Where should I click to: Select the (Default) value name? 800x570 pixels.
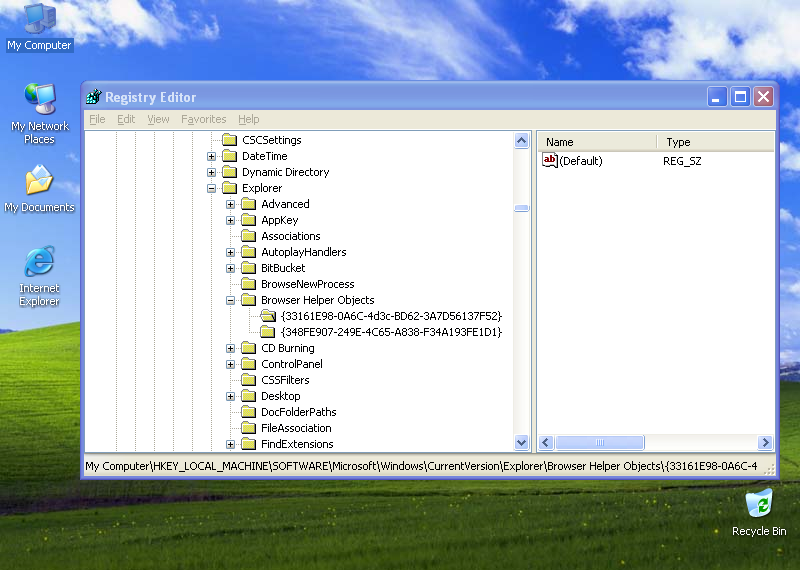coord(581,161)
